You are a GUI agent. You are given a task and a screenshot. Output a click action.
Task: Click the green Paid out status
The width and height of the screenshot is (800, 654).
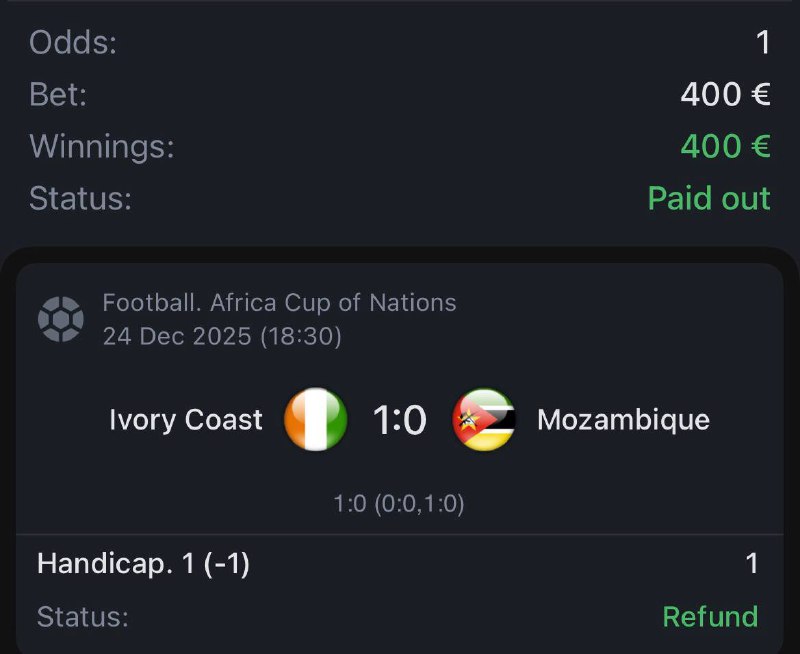click(x=709, y=198)
